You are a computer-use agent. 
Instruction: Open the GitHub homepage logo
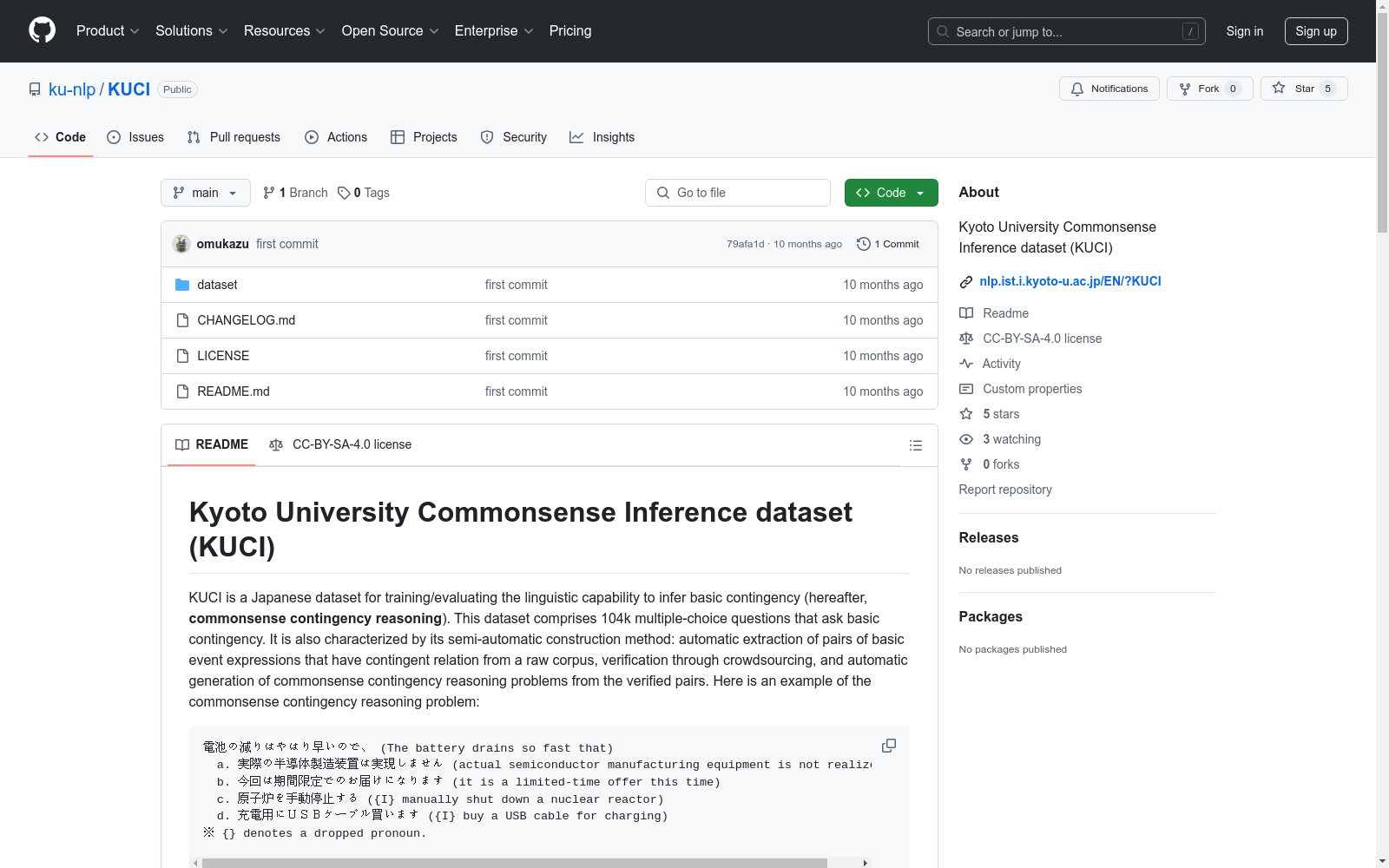pyautogui.click(x=42, y=30)
